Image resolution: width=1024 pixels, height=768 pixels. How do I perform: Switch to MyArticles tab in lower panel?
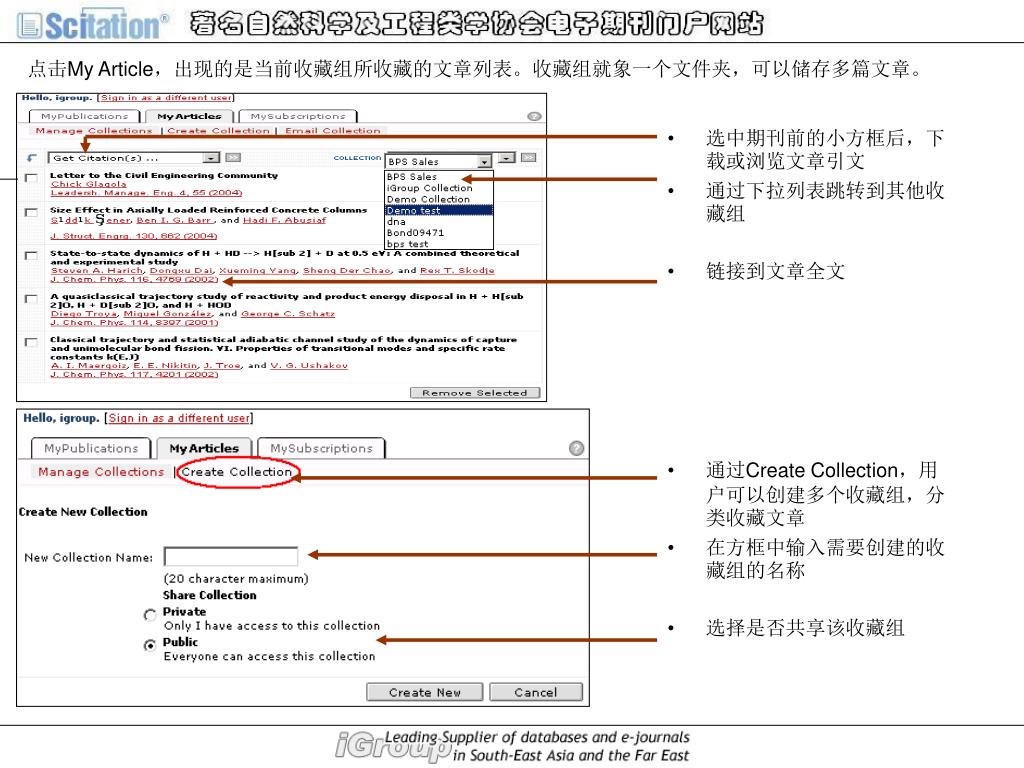click(x=204, y=448)
